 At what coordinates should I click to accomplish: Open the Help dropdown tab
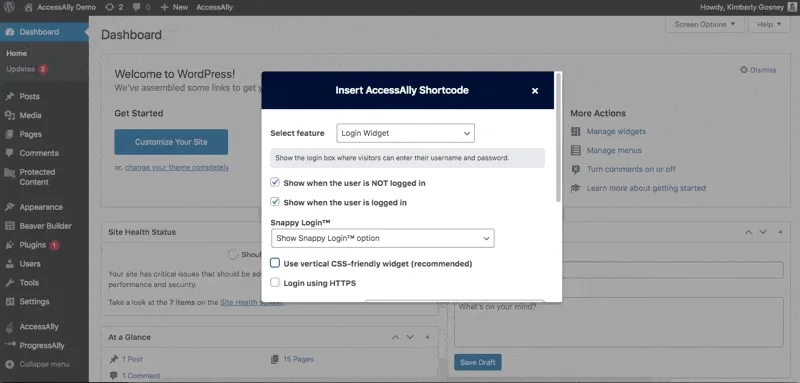(x=769, y=24)
